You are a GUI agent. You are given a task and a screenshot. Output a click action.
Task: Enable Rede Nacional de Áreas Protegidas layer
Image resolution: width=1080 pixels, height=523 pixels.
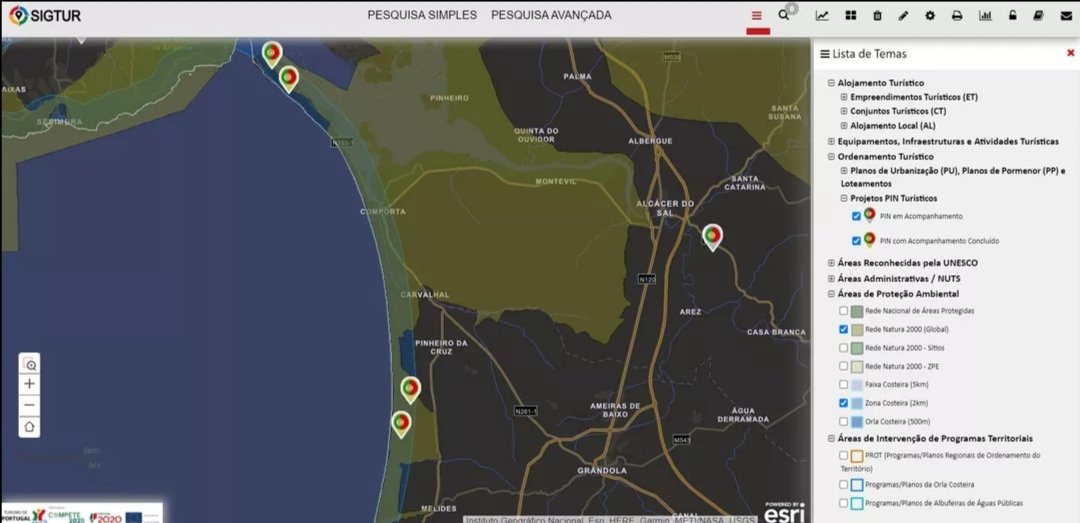843,311
